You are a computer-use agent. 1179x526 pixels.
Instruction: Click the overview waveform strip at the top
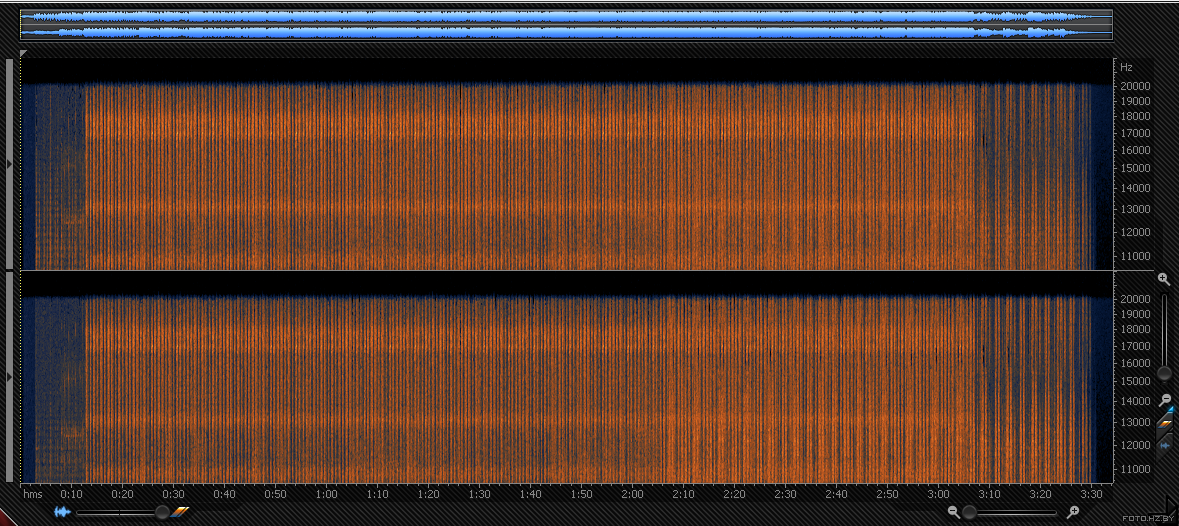[x=566, y=23]
